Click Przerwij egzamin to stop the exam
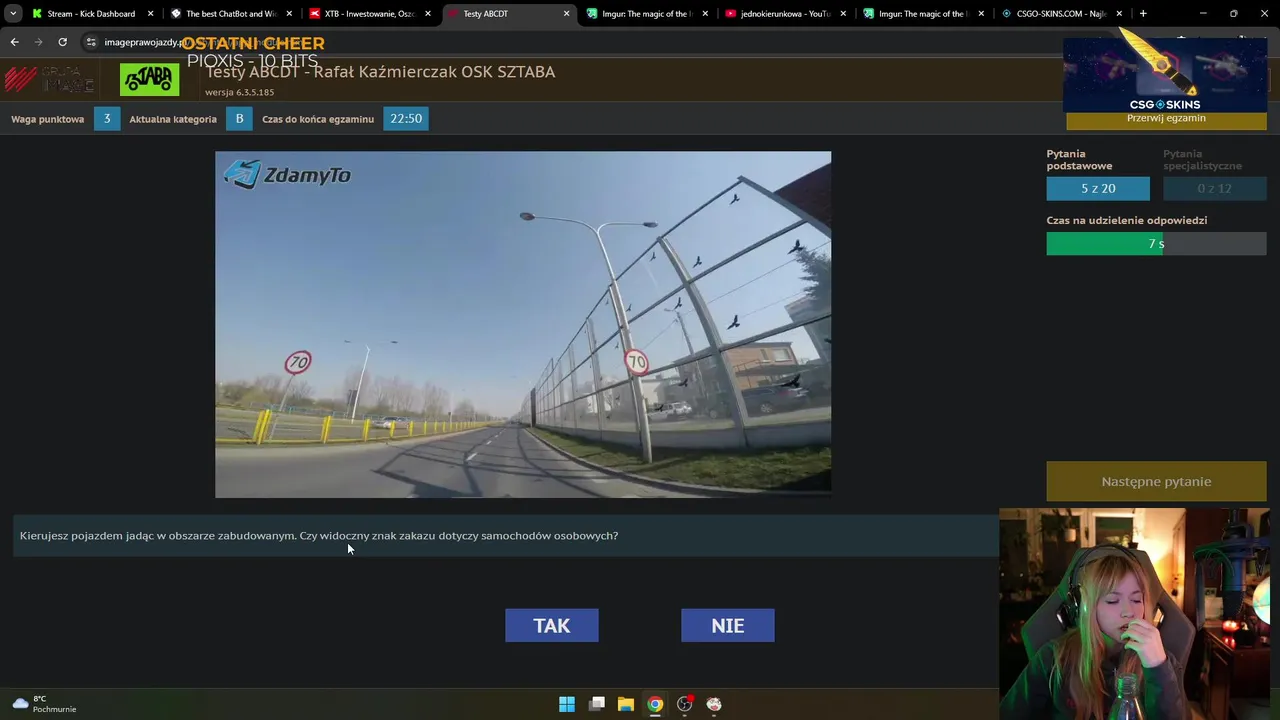This screenshot has width=1280, height=720. click(1166, 119)
